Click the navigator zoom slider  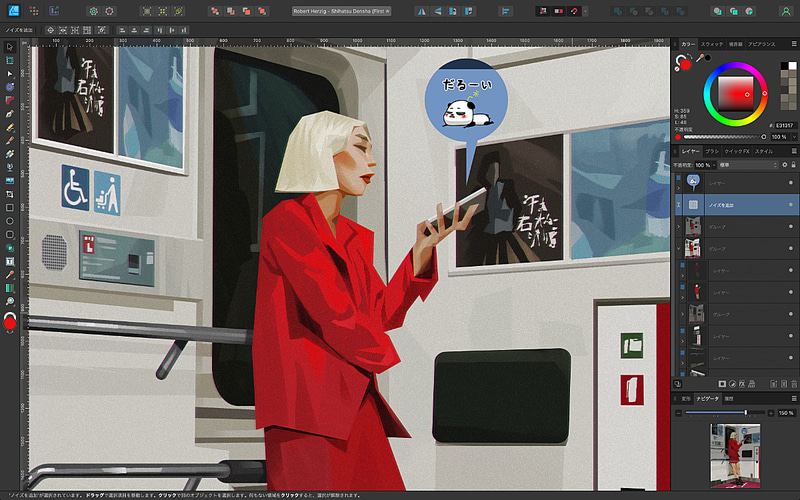[724, 413]
